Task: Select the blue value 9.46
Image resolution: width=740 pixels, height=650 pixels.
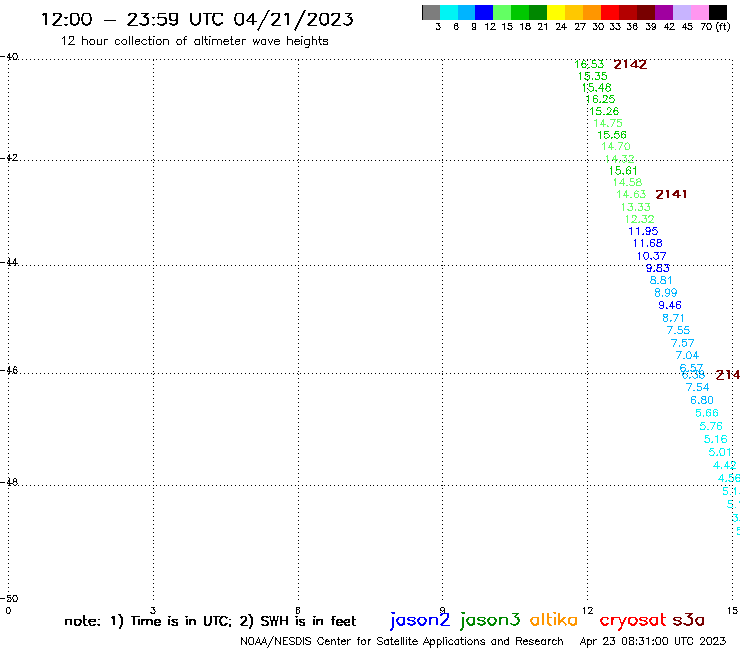Action: [670, 305]
